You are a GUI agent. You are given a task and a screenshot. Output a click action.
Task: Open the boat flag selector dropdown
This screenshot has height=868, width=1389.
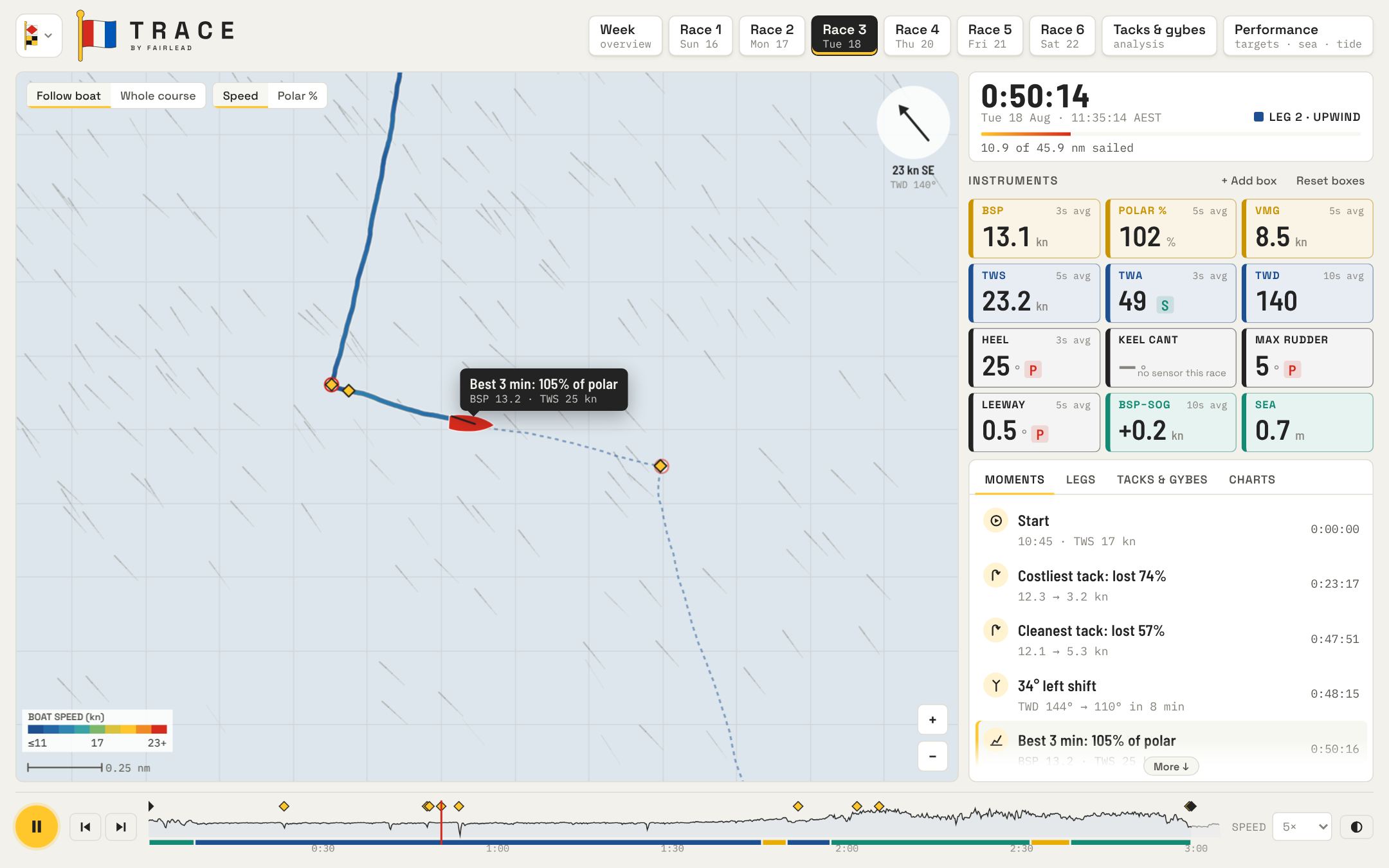(39, 35)
